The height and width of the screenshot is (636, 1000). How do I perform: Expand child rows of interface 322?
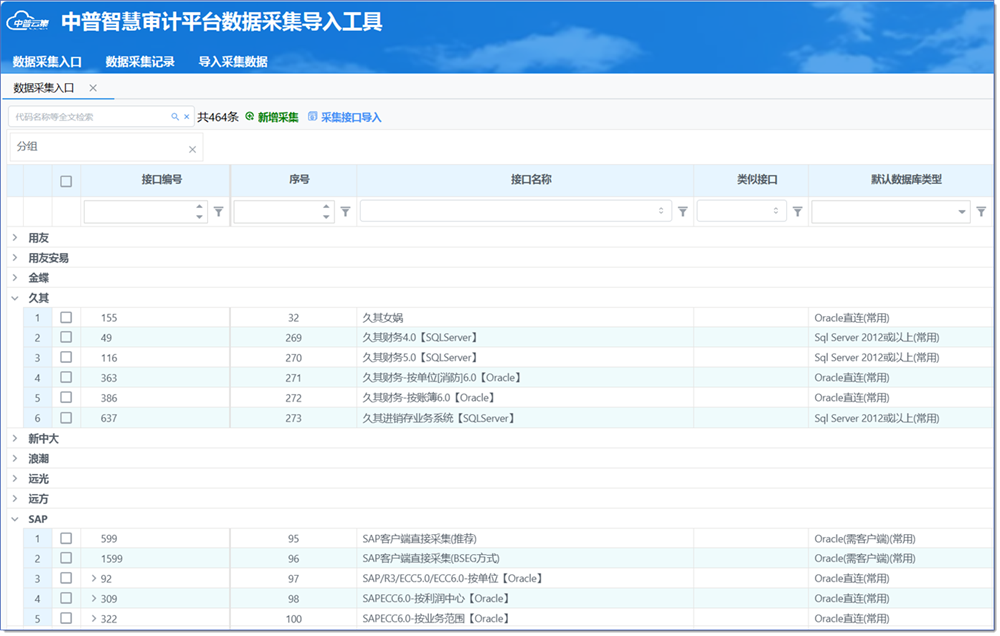[x=94, y=619]
